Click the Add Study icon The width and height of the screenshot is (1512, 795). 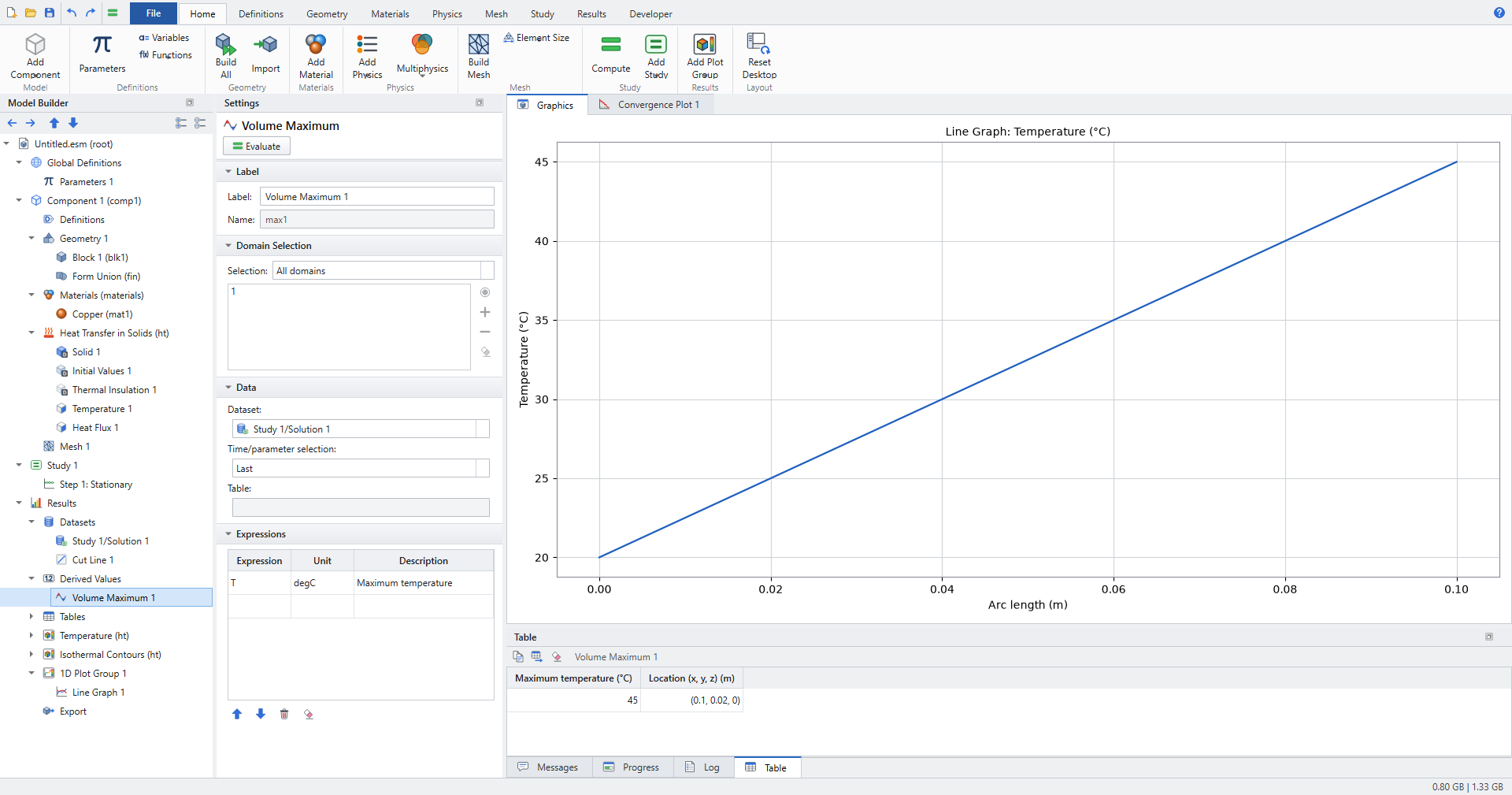656,43
